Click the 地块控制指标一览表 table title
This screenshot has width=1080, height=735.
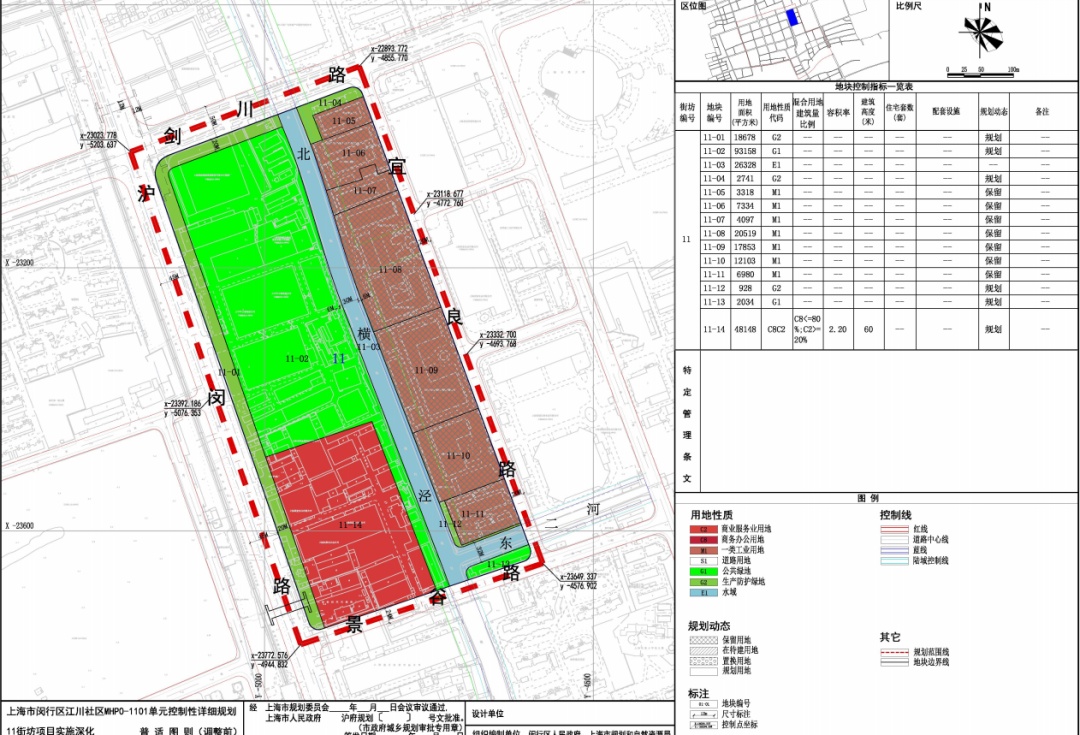coord(876,88)
